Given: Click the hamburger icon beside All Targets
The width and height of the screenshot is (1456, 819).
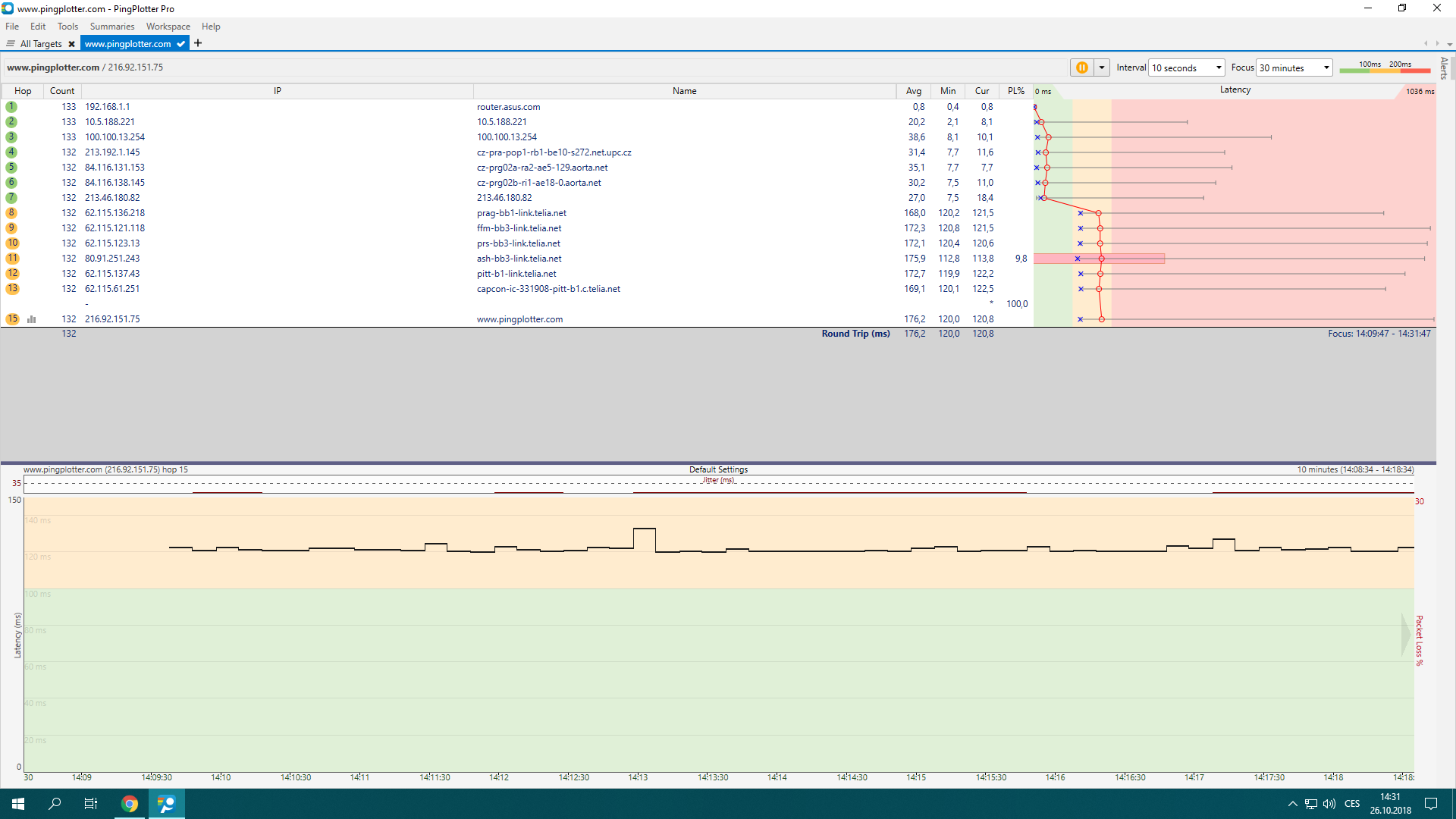Looking at the screenshot, I should coord(11,43).
